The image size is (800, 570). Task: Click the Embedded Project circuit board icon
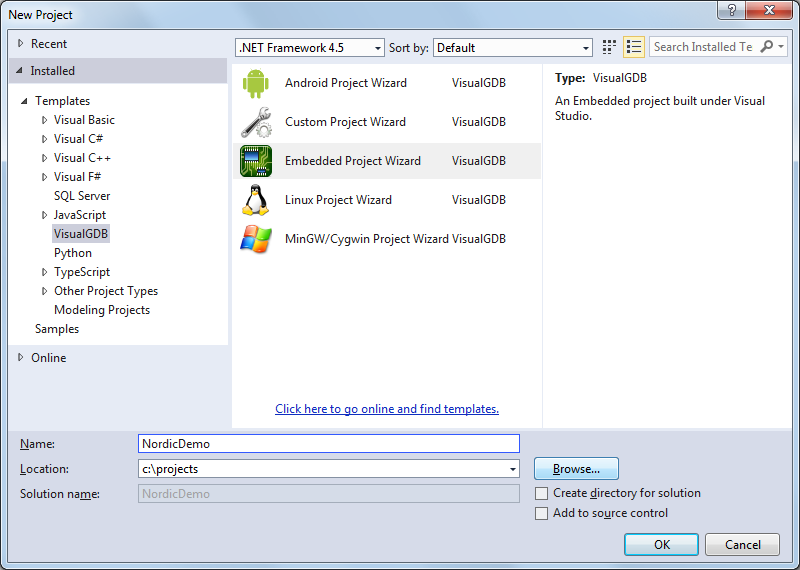(x=256, y=161)
